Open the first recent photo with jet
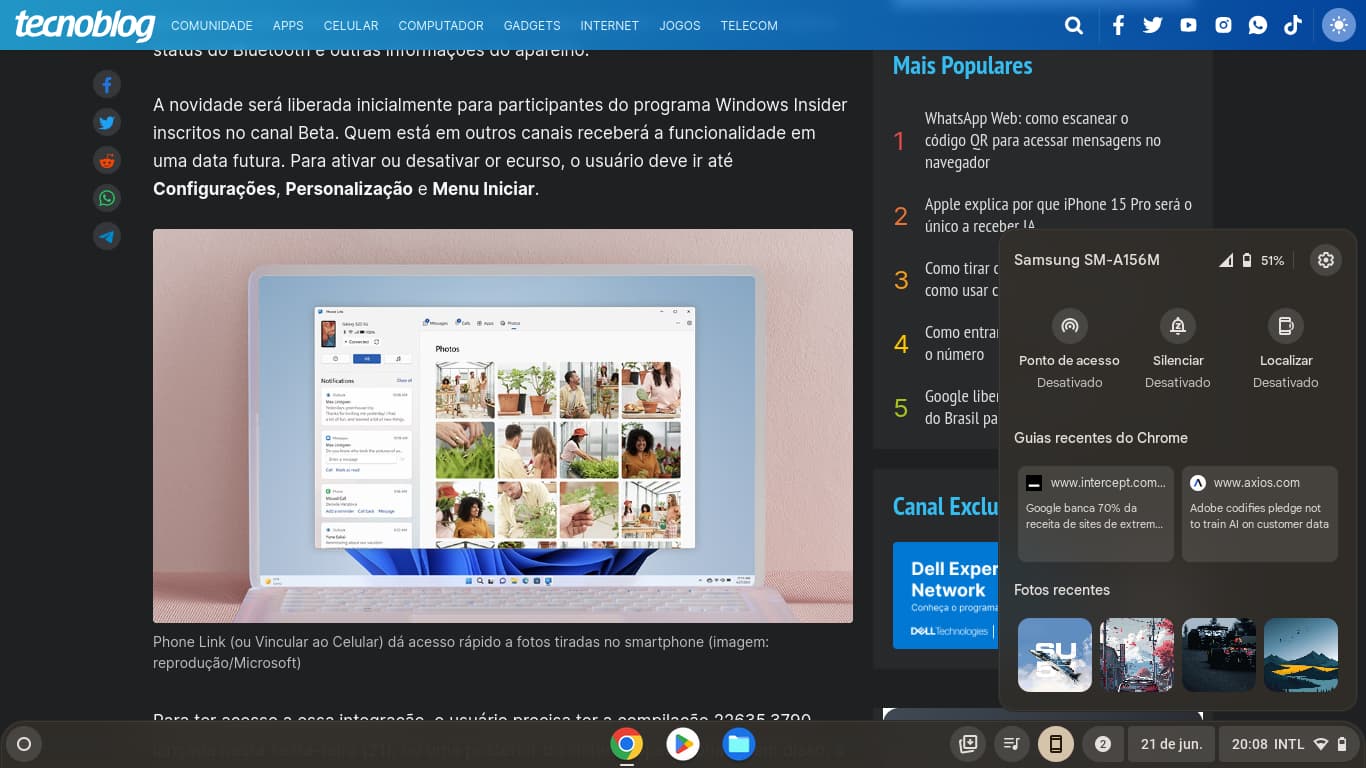Image resolution: width=1366 pixels, height=768 pixels. pyautogui.click(x=1055, y=655)
